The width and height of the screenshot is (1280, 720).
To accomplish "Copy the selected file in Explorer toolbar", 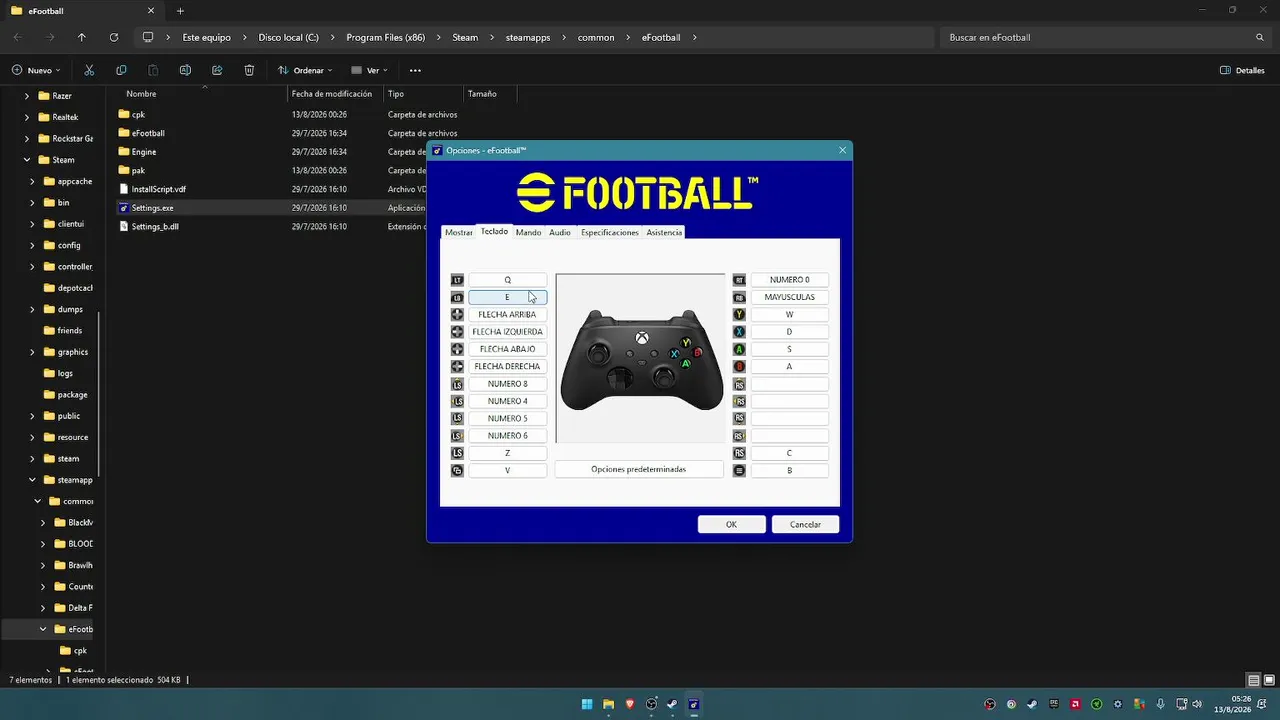I will tap(121, 70).
